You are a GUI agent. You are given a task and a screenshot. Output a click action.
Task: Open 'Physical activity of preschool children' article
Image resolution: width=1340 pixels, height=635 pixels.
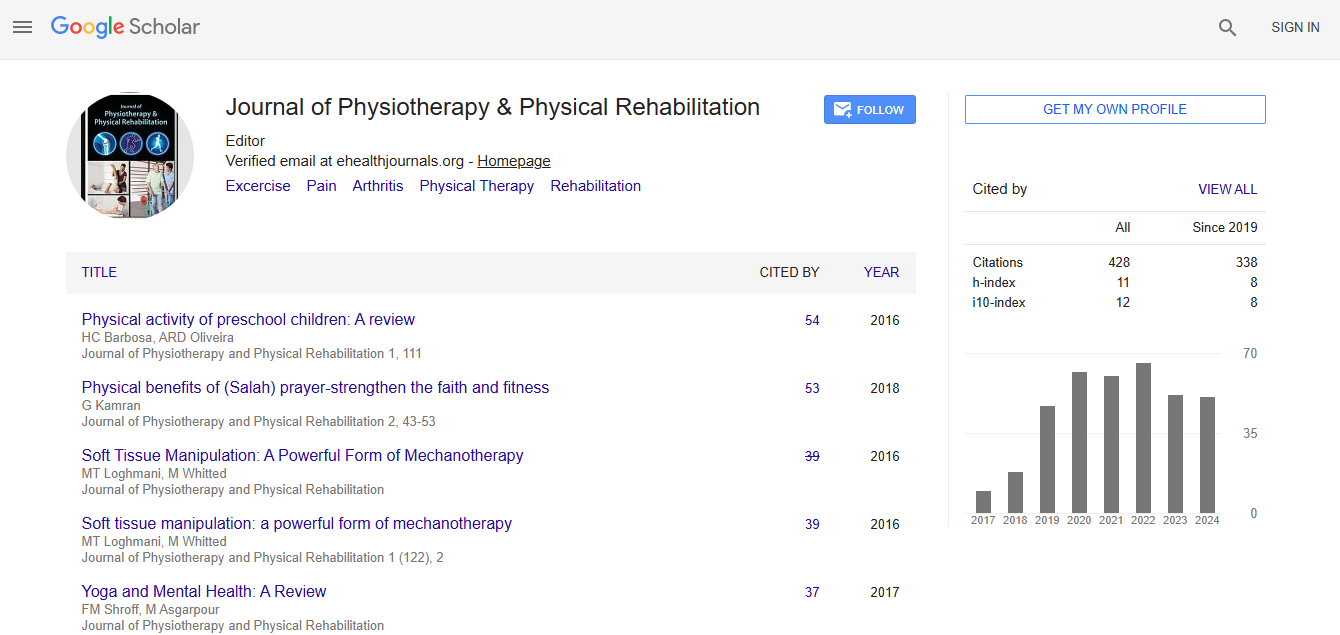(248, 320)
